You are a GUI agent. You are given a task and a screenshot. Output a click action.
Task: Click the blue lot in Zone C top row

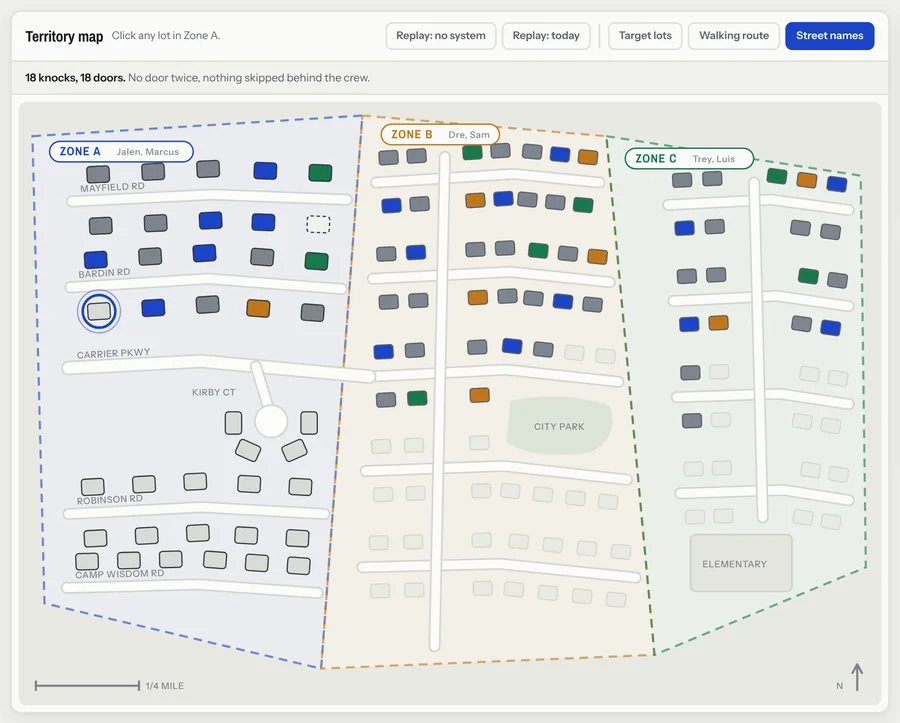(837, 184)
